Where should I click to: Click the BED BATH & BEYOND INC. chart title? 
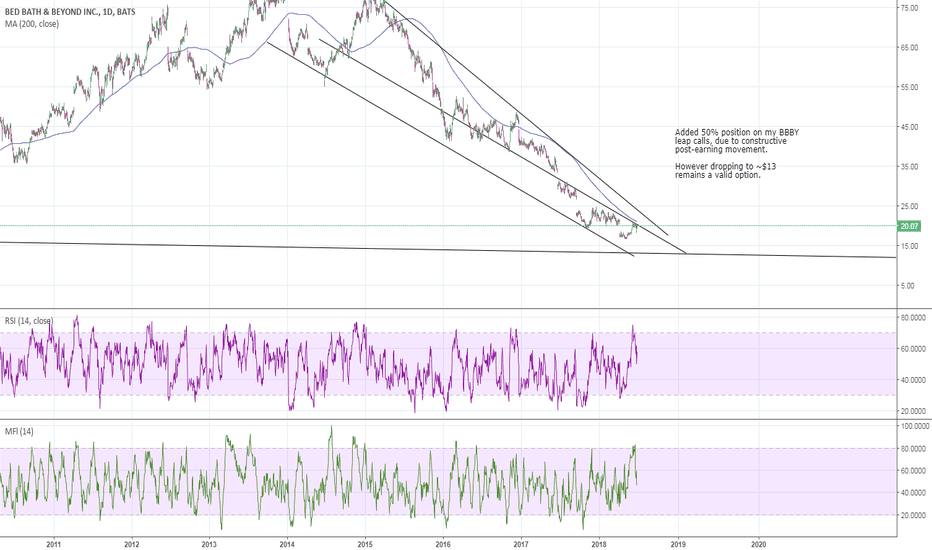pos(70,12)
